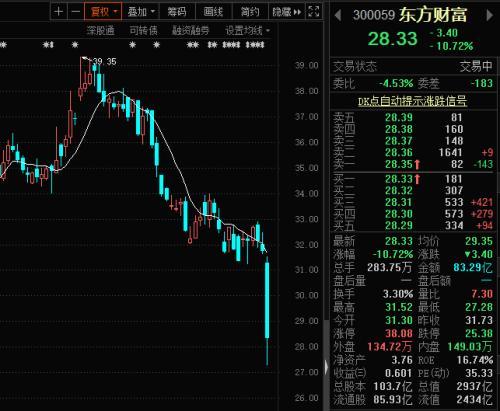Click 金额 value 83.29亿
Image resolution: width=500 pixels, height=411 pixels.
[x=473, y=267]
